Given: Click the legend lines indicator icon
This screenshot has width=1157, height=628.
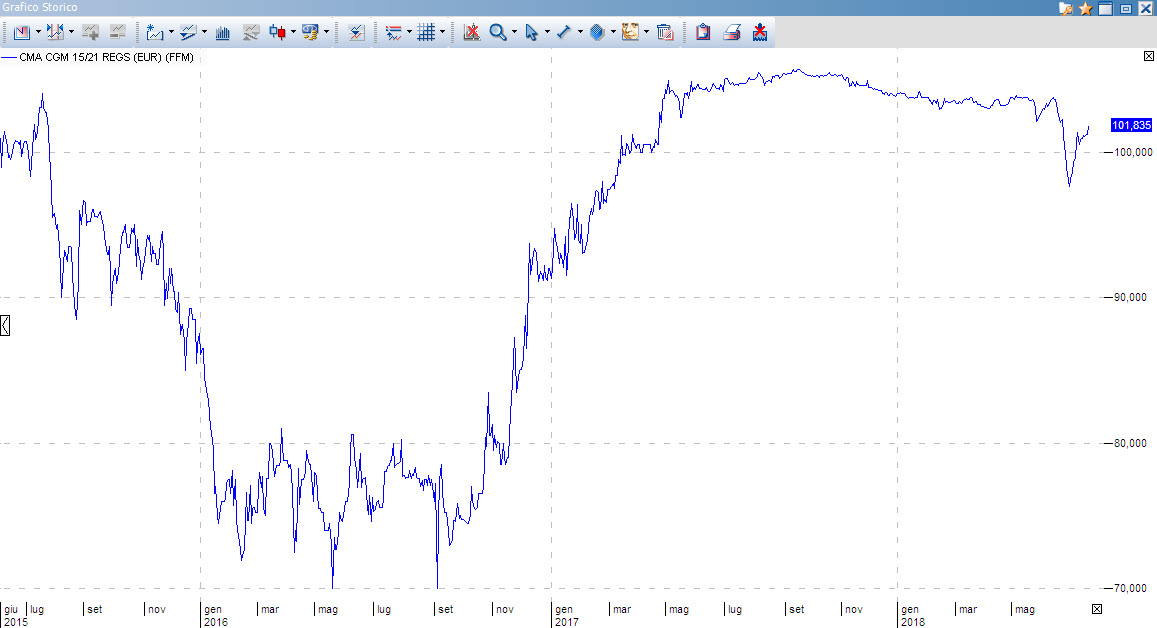Looking at the screenshot, I should pyautogui.click(x=393, y=32).
